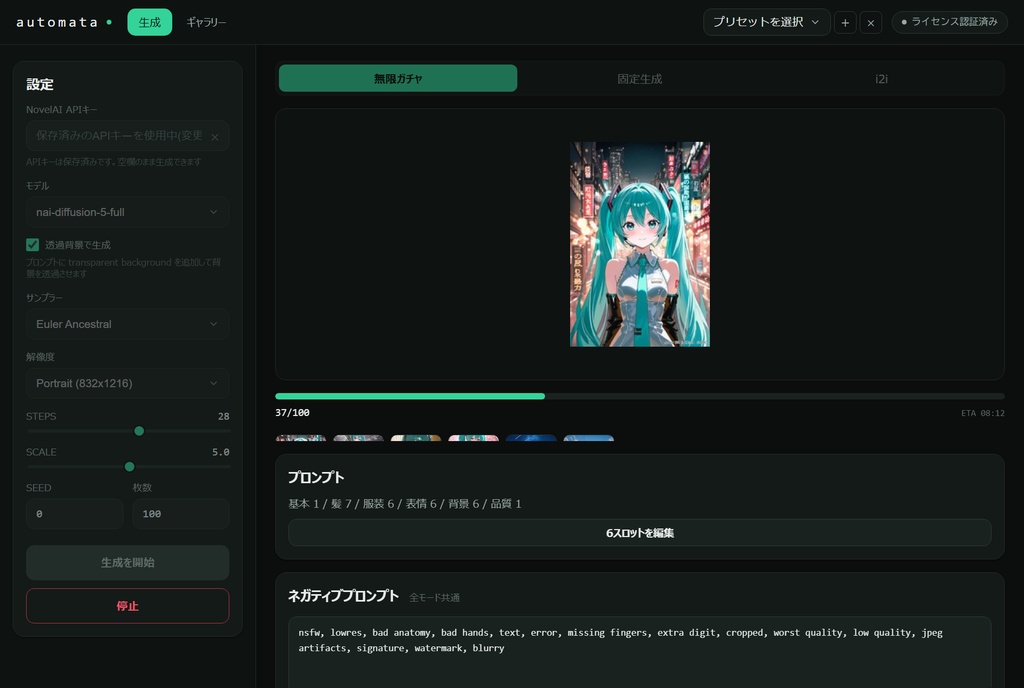The width and height of the screenshot is (1024, 688).
Task: Click the 枚数 count input field
Action: (181, 514)
